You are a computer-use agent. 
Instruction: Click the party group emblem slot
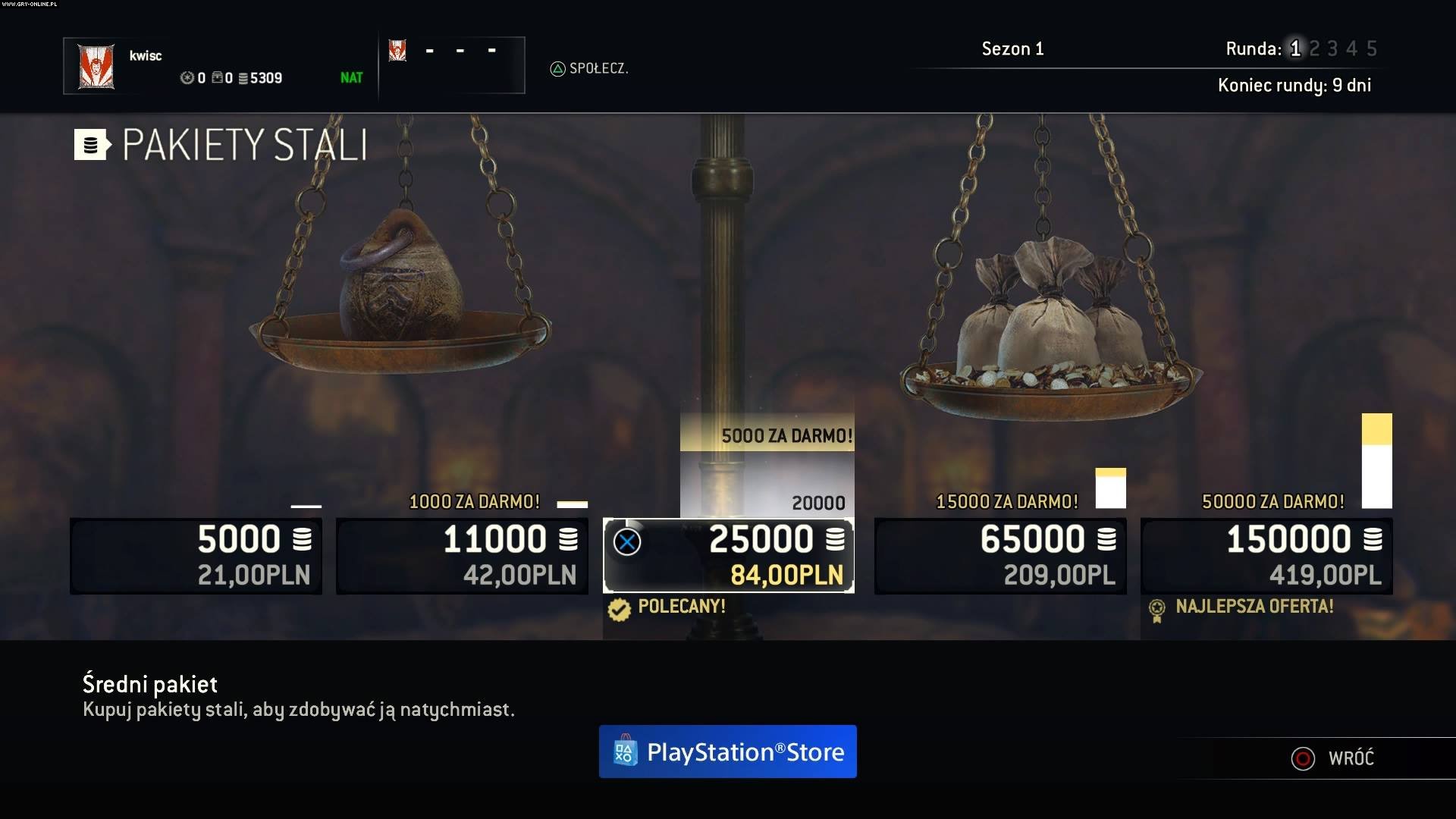pos(397,51)
